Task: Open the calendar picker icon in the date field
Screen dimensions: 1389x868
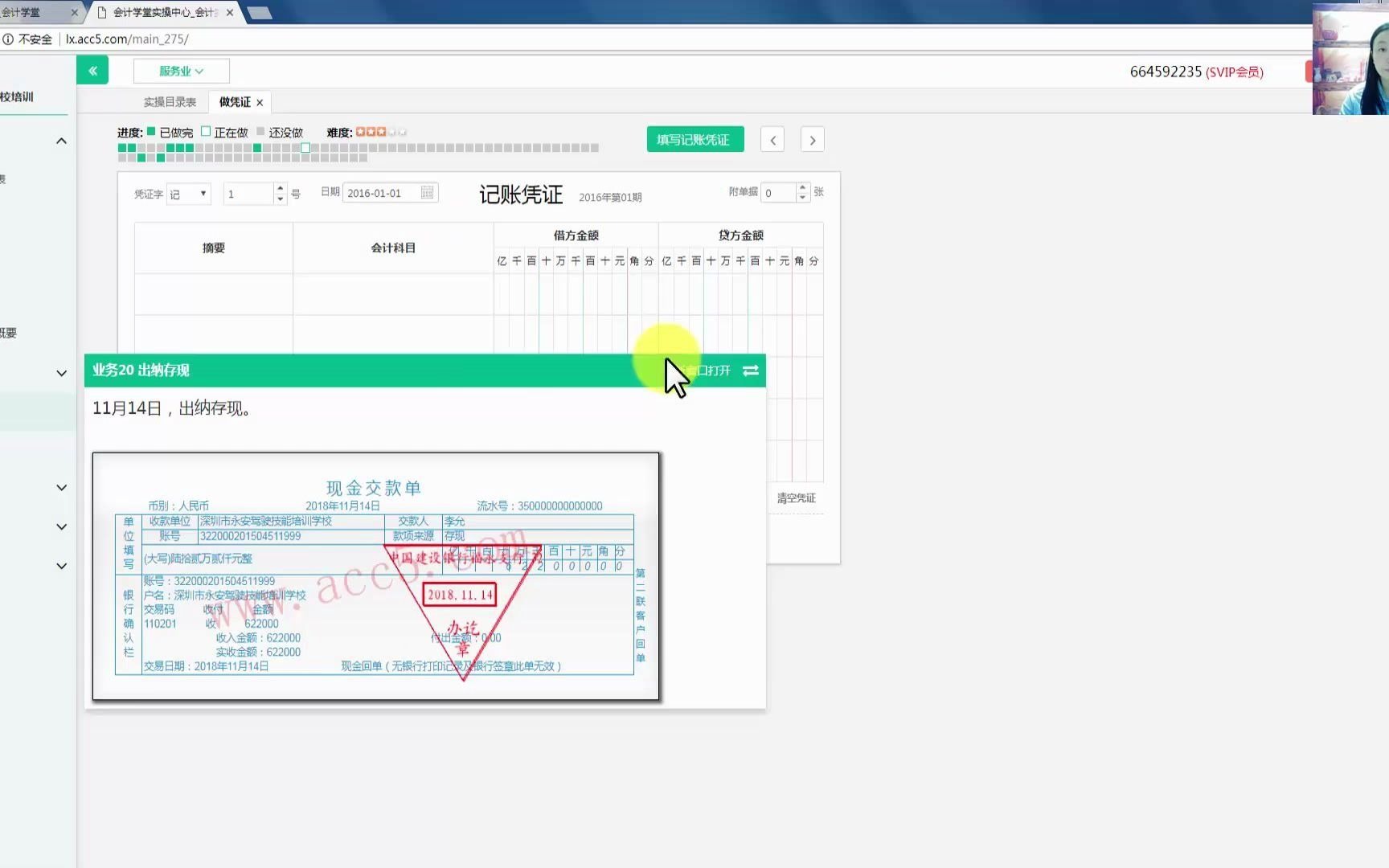Action: point(428,193)
